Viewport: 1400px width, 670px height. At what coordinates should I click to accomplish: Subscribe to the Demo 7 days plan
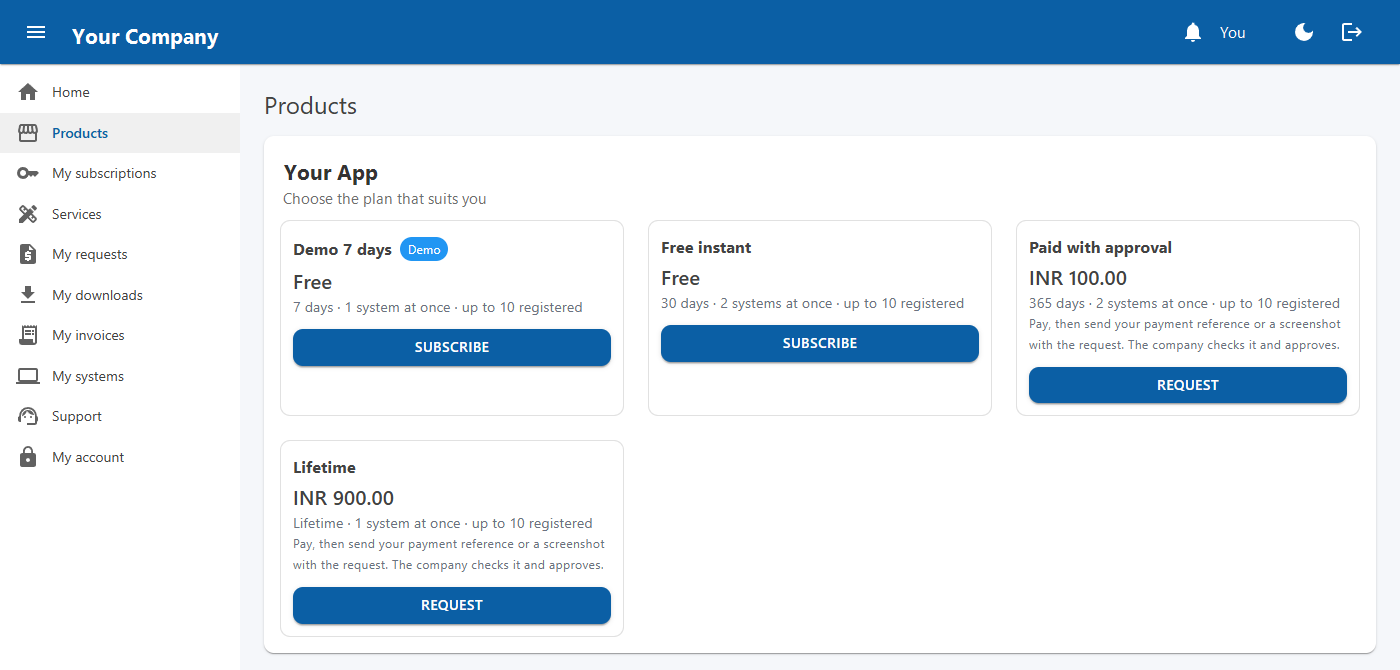click(x=452, y=347)
